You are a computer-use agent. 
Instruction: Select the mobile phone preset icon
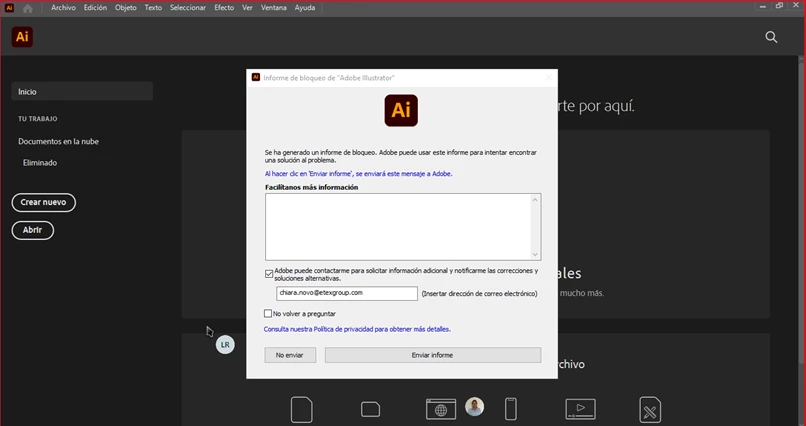[x=510, y=409]
